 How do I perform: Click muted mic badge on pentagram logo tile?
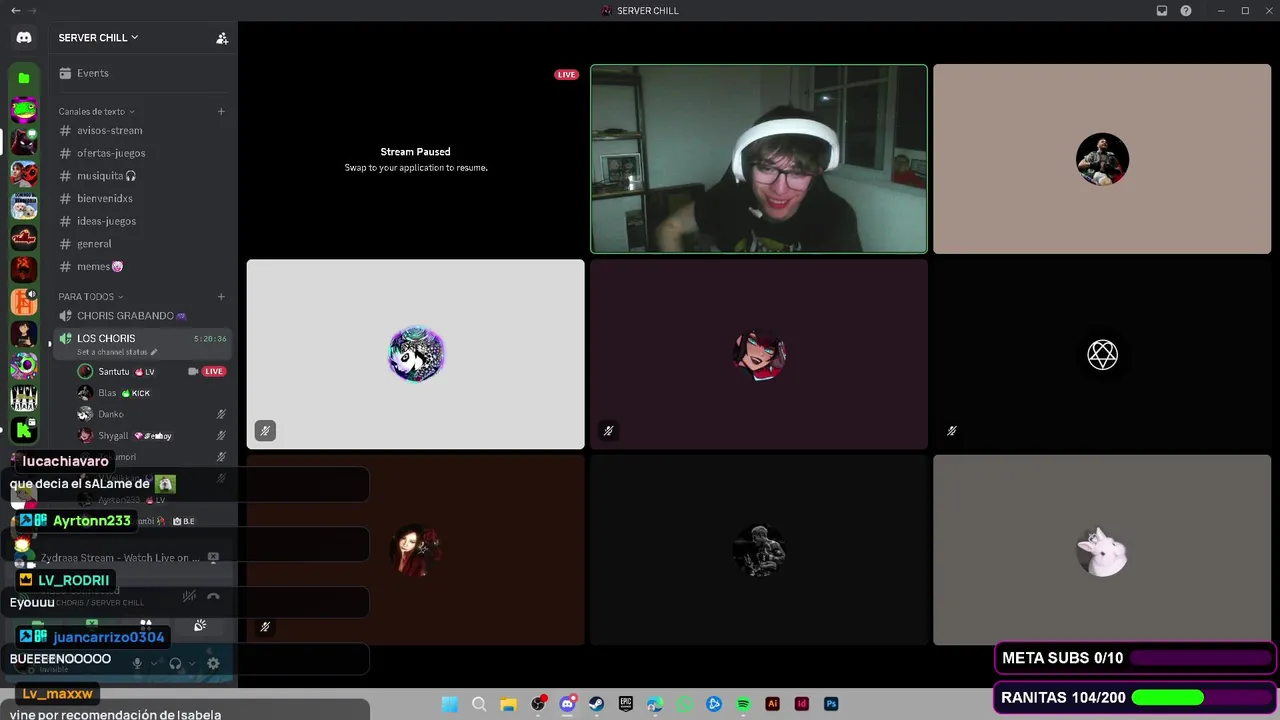point(951,431)
